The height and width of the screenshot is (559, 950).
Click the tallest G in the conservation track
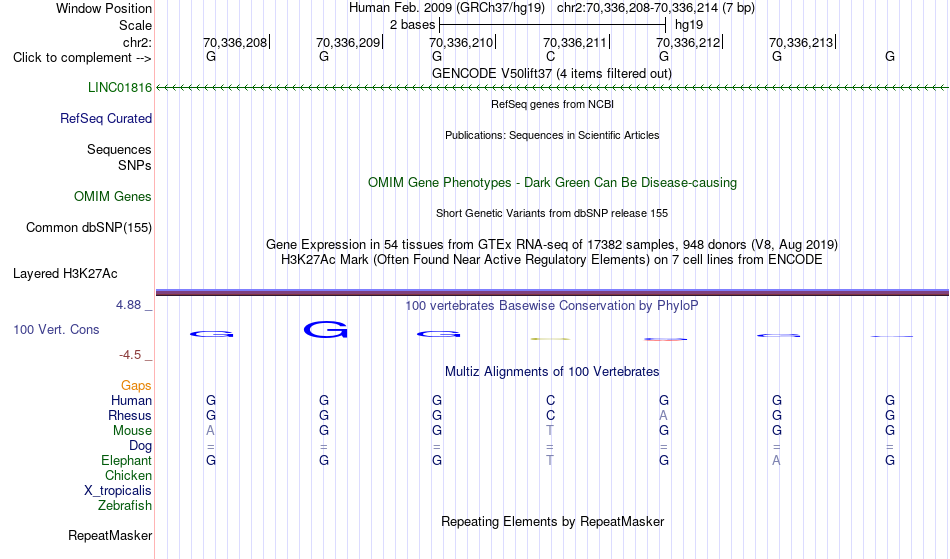[326, 329]
